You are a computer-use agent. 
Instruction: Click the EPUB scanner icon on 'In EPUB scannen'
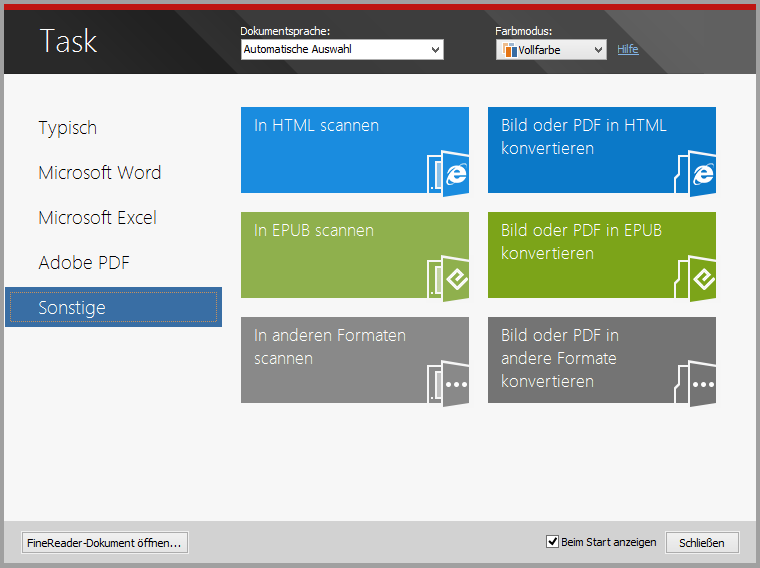(x=449, y=278)
